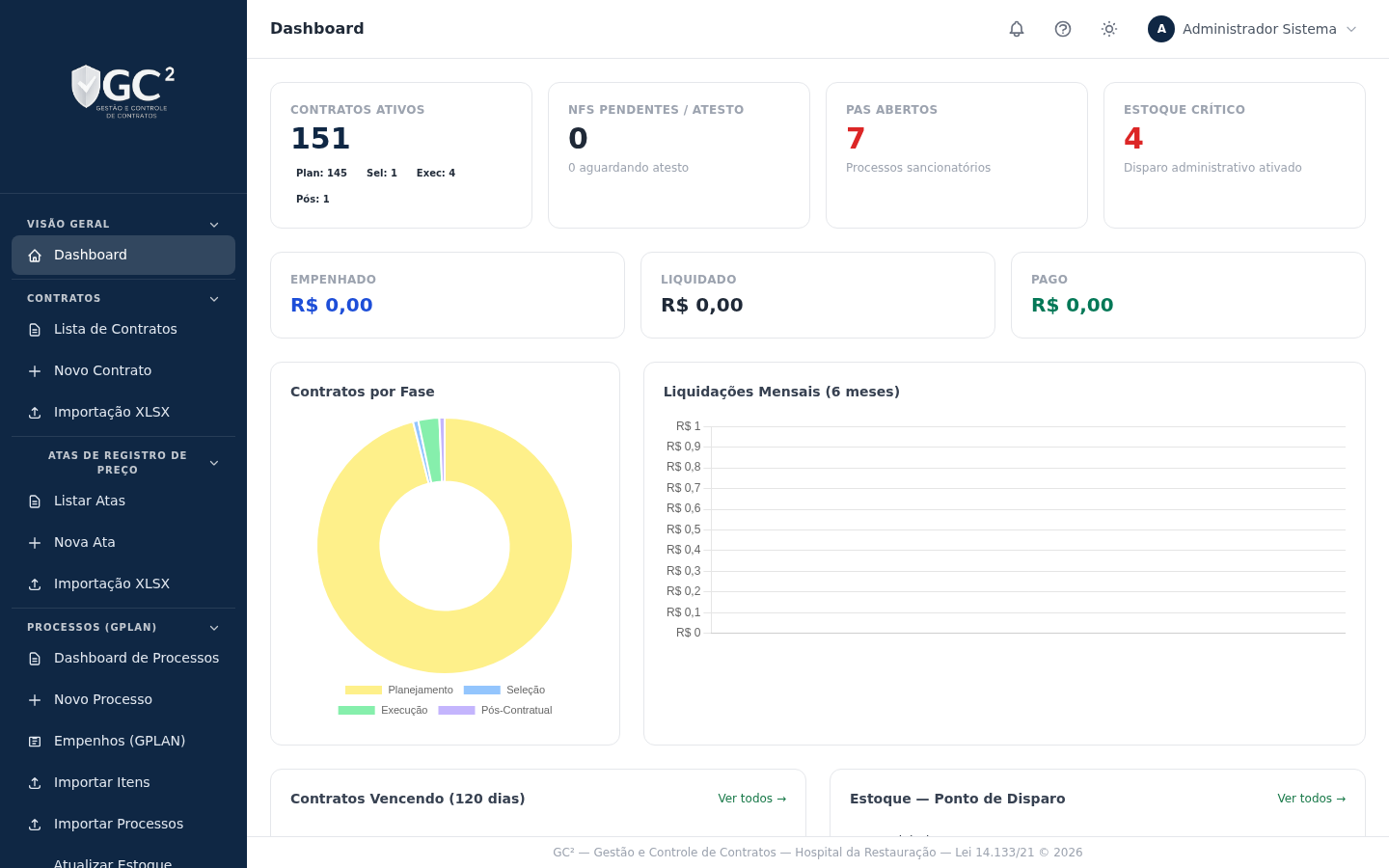This screenshot has width=1389, height=868.
Task: Click the Empenhos (GPLAN) icon
Action: [35, 742]
